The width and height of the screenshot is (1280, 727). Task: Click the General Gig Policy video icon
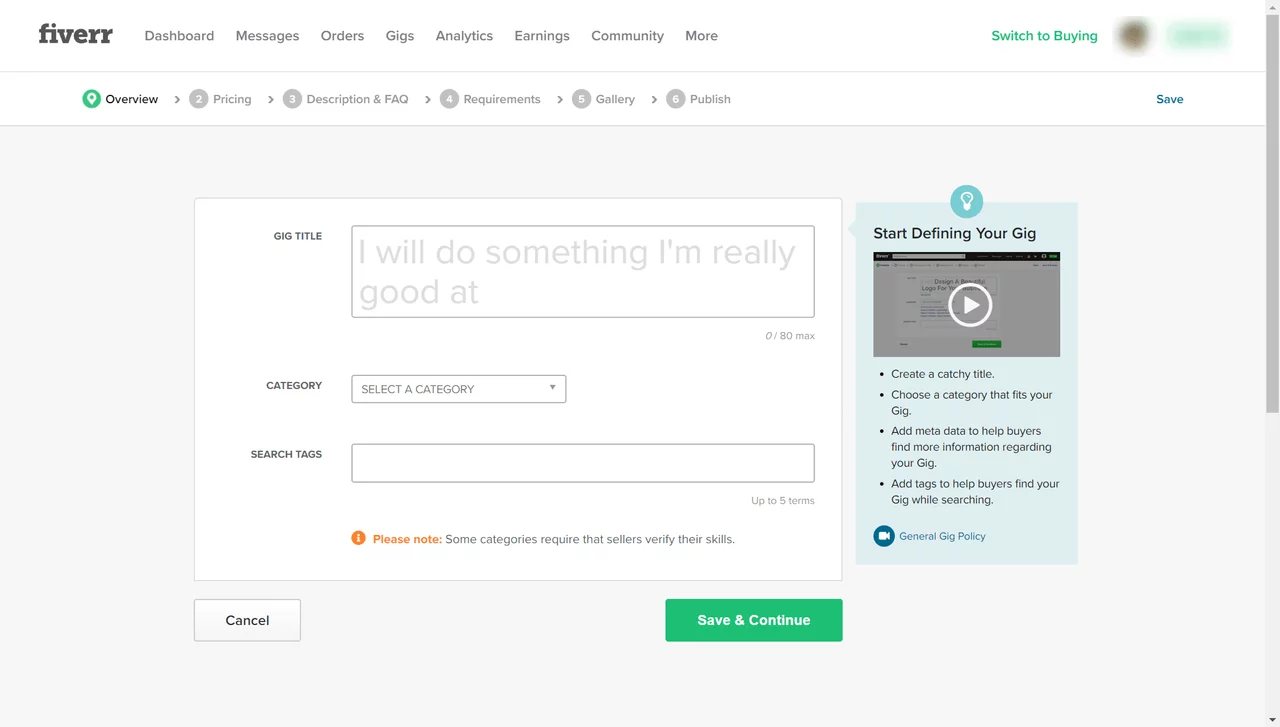coord(883,536)
